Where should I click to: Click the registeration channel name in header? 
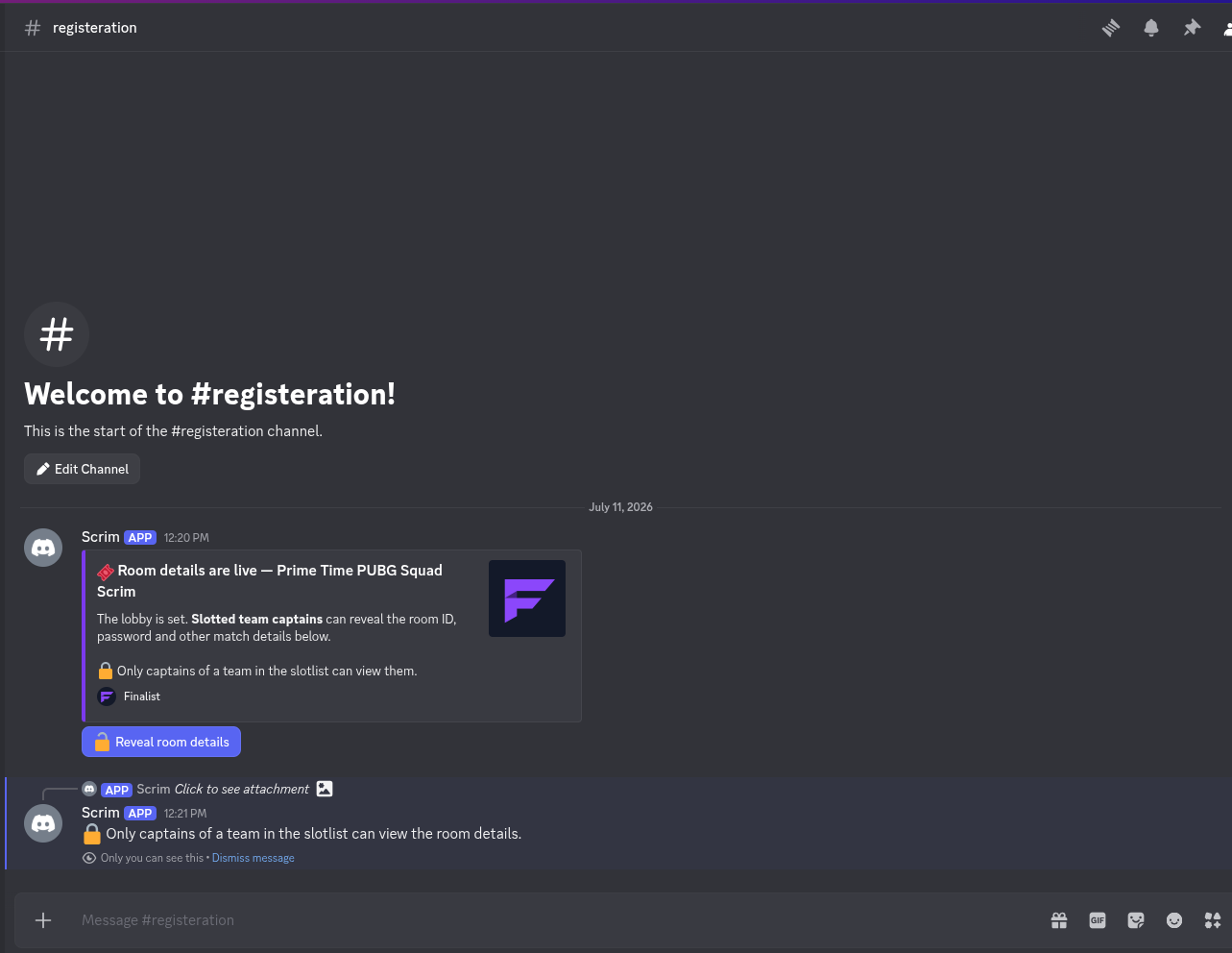coord(95,28)
